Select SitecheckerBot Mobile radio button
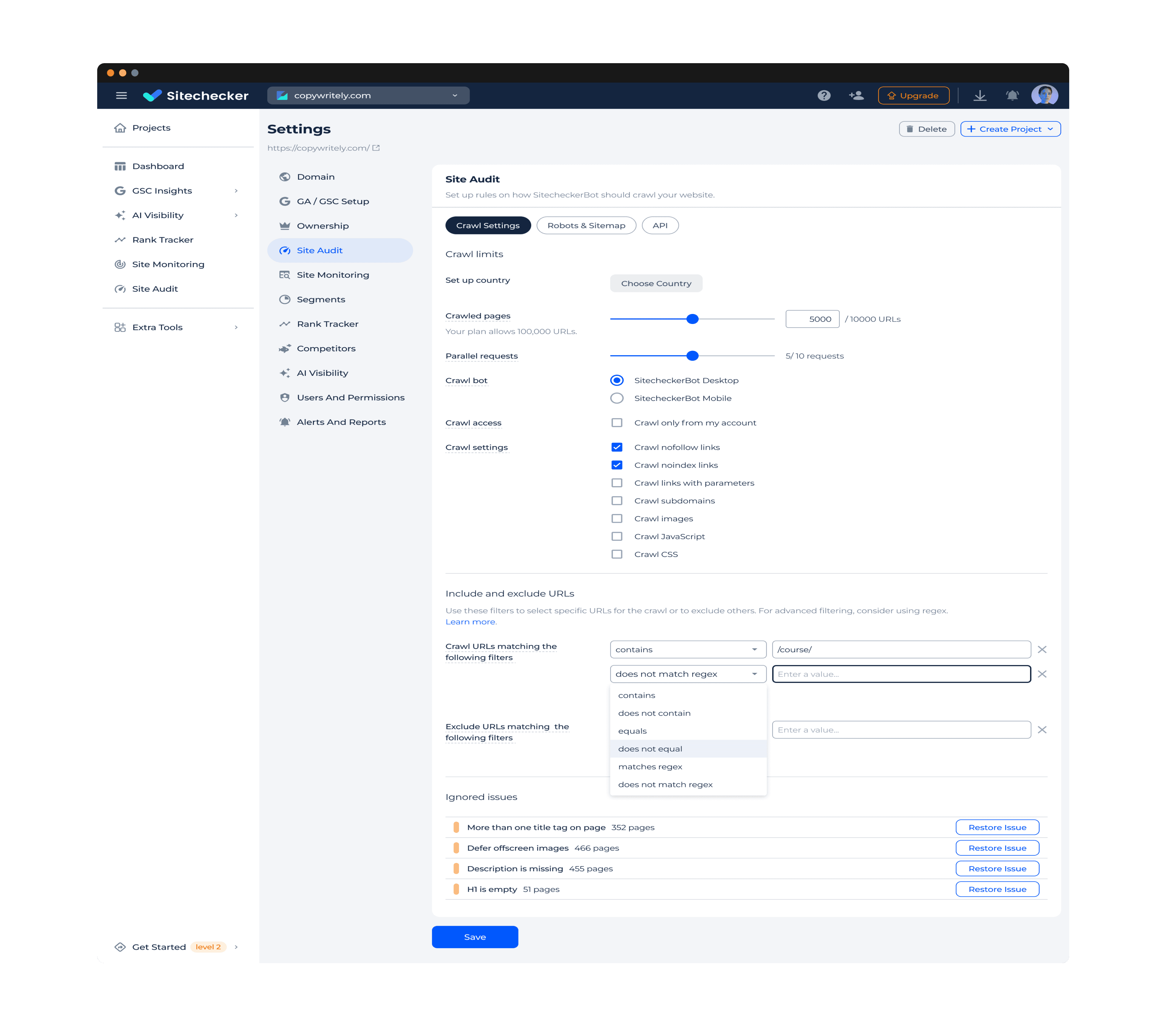The height and width of the screenshot is (1036, 1150). pyautogui.click(x=617, y=398)
